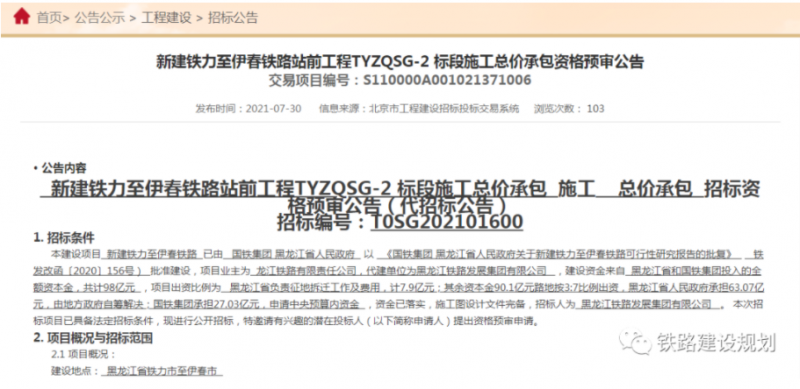Click the underlined location 黑龙江省铁力市至伊春市

(x=162, y=371)
